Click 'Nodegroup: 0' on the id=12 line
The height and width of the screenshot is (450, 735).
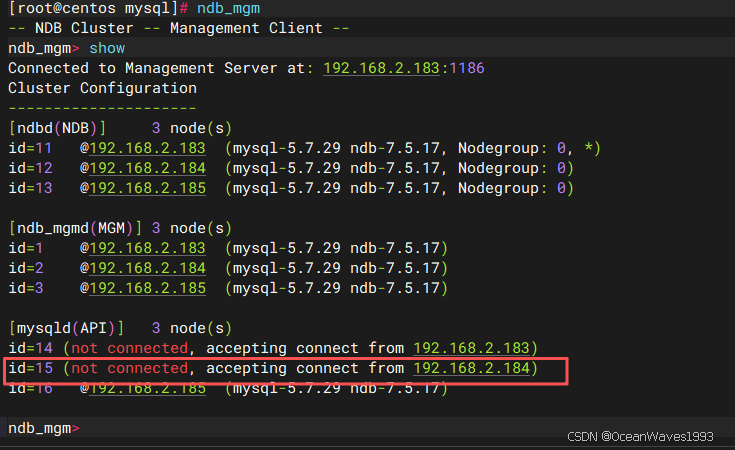[511, 168]
